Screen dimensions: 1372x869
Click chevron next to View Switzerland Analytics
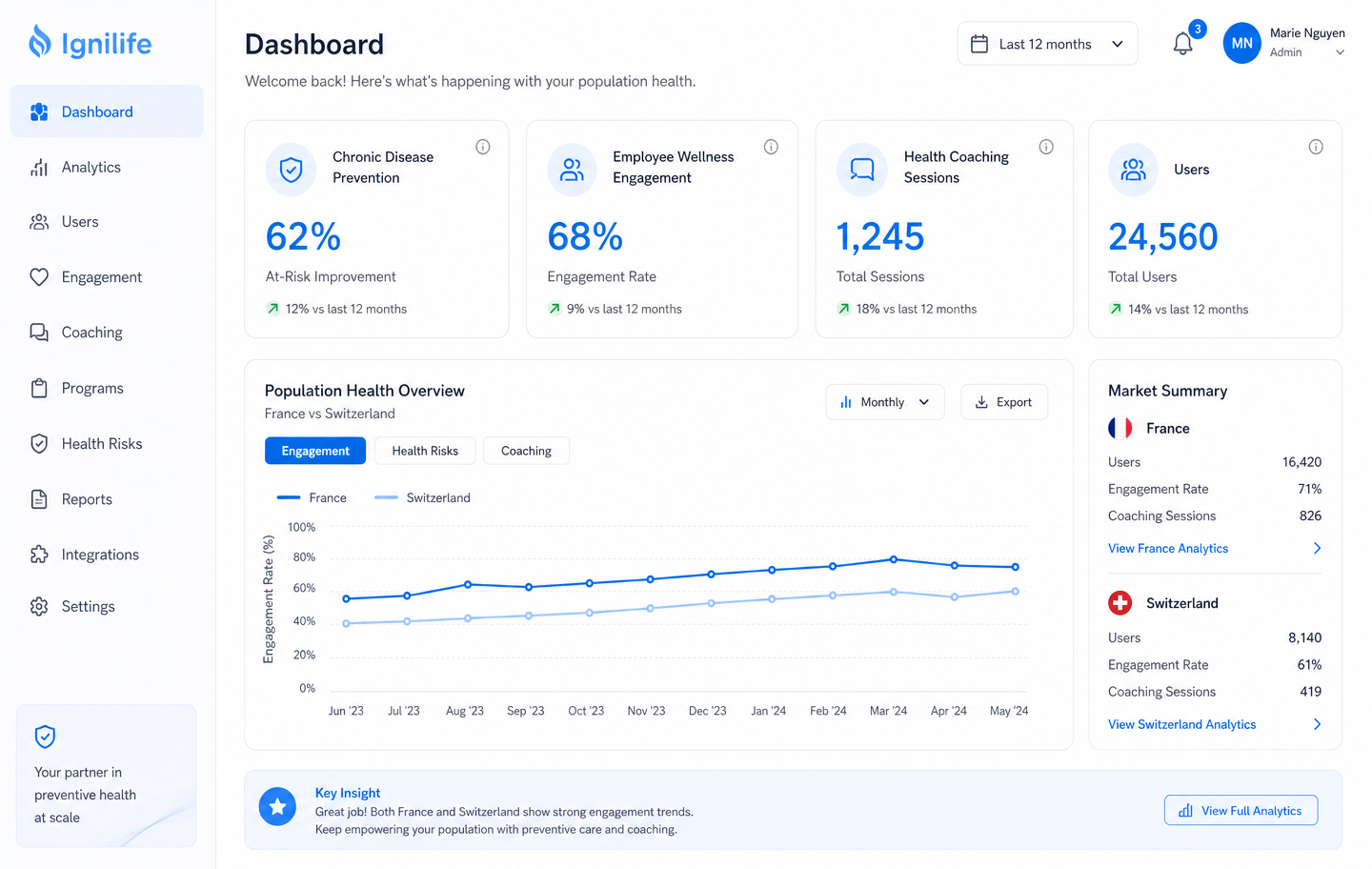(x=1317, y=724)
